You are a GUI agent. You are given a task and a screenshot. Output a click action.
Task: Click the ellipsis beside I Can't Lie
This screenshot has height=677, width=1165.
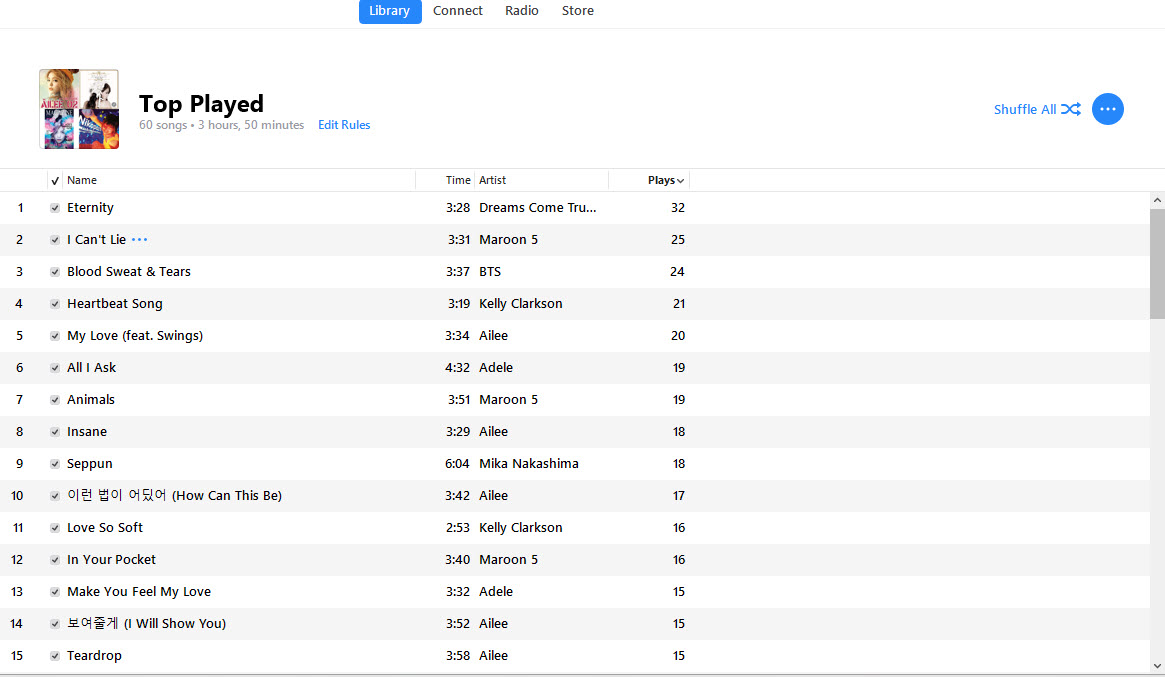coord(140,240)
